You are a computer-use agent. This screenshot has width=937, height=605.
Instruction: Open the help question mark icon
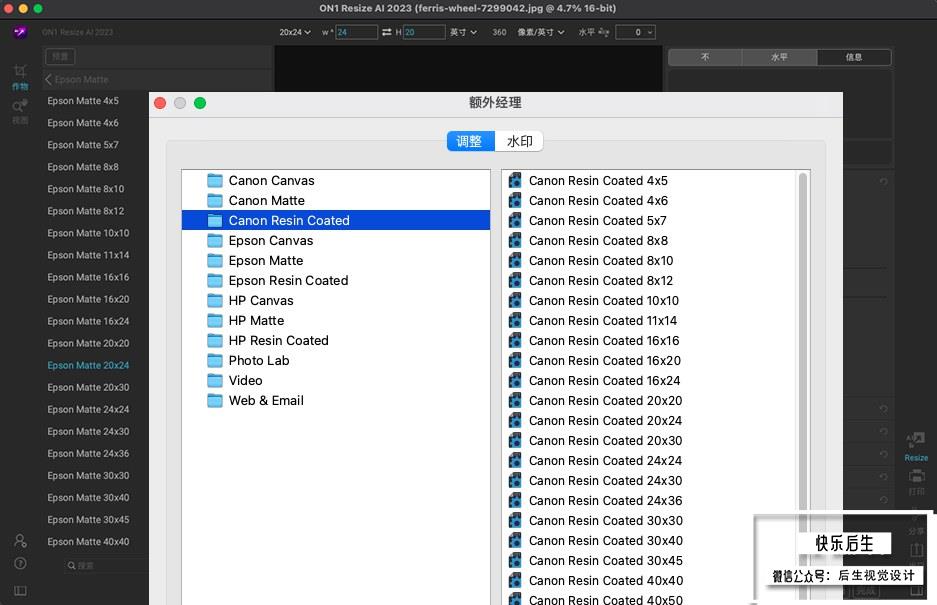20,564
